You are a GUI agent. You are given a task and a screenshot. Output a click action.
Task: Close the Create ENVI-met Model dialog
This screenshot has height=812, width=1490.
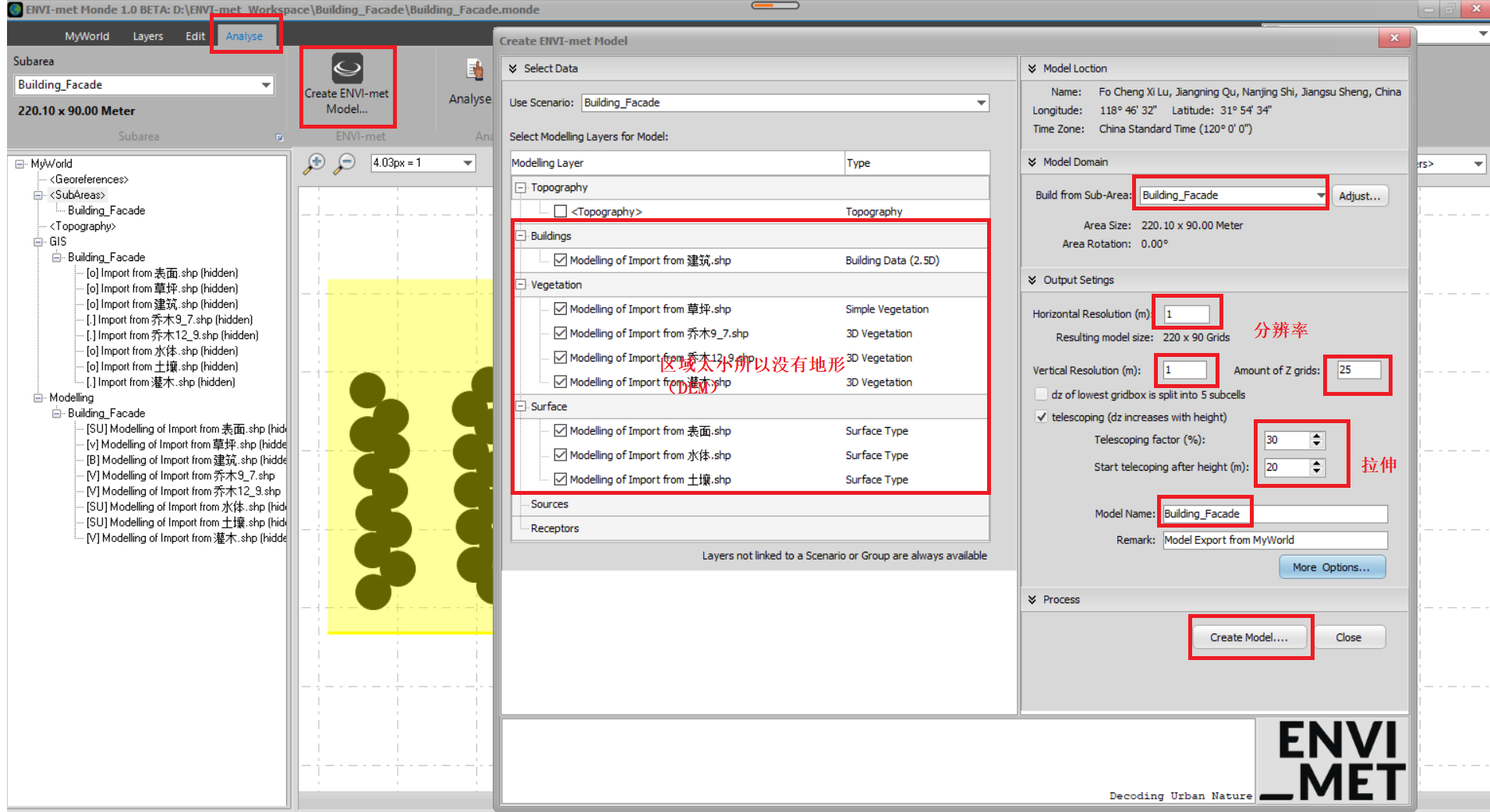[1394, 38]
